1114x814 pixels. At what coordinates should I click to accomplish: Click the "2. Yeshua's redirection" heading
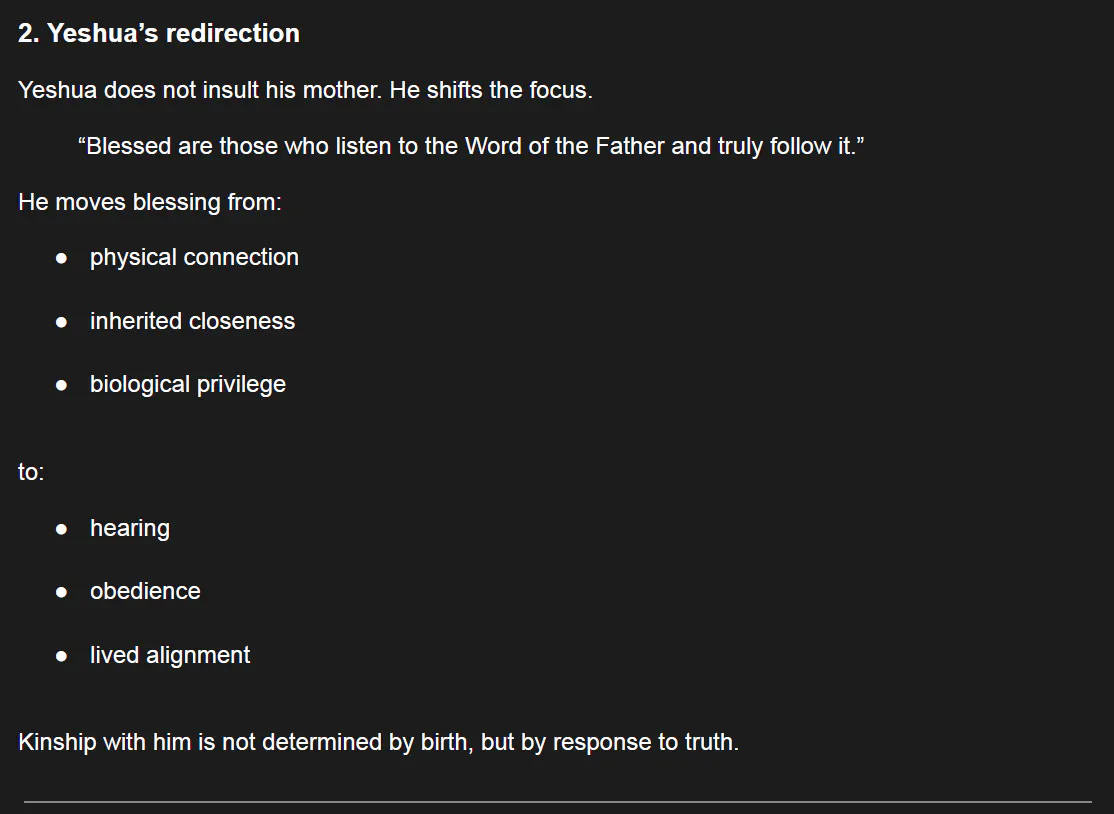[x=159, y=33]
